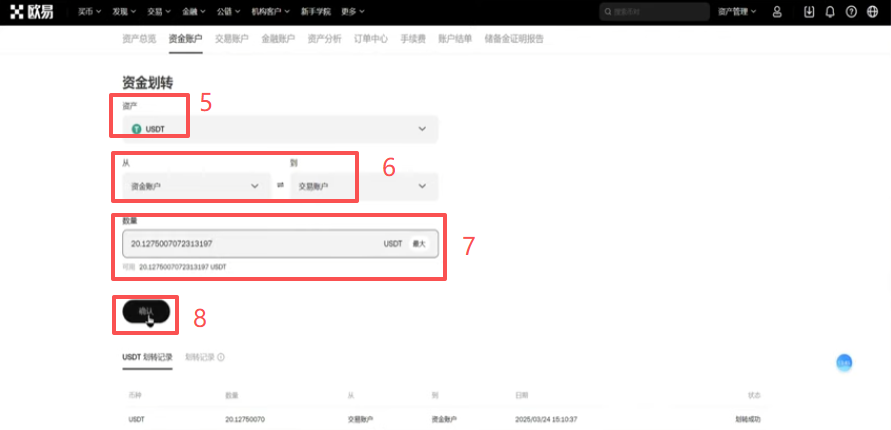Image resolution: width=891 pixels, height=430 pixels.
Task: Click the USDT coin icon in 资产 field
Action: tap(136, 129)
